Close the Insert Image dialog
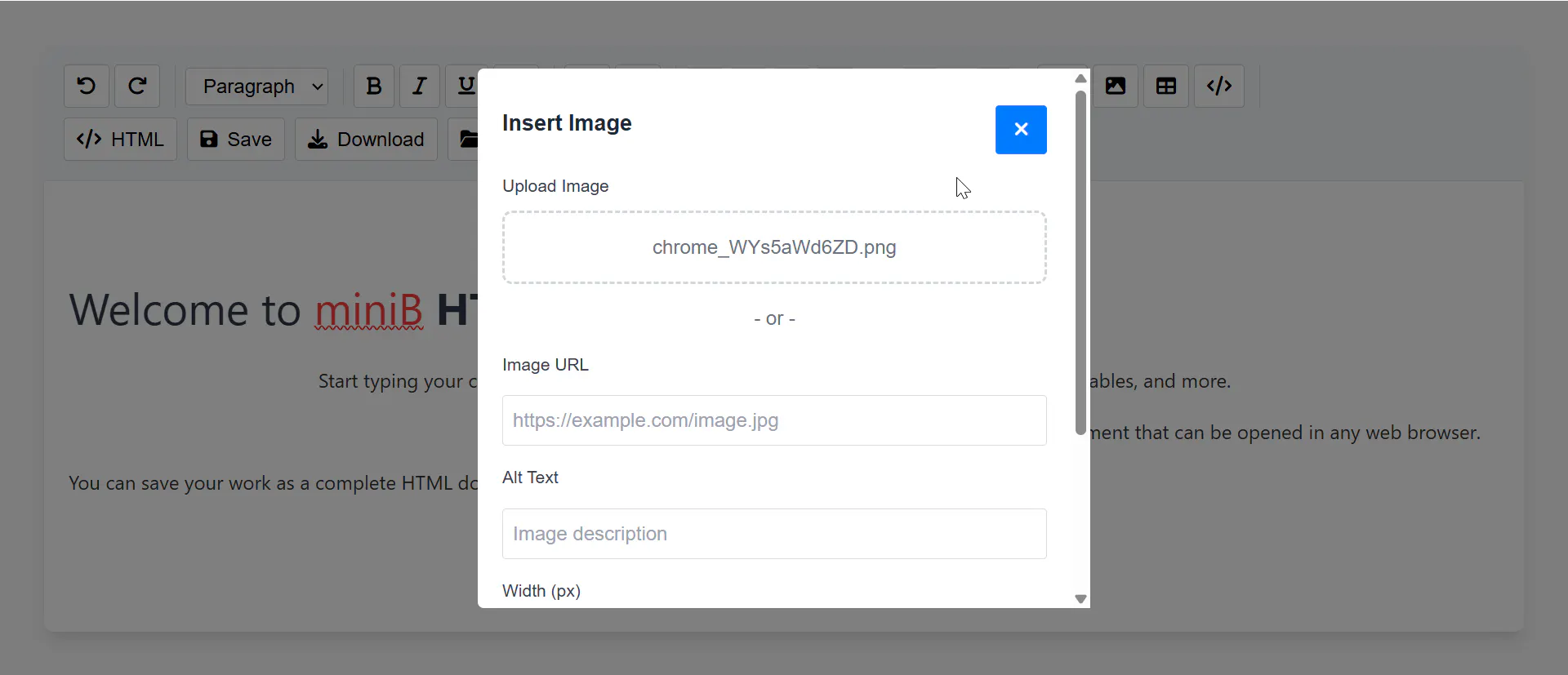Viewport: 1568px width, 675px height. coord(1021,130)
